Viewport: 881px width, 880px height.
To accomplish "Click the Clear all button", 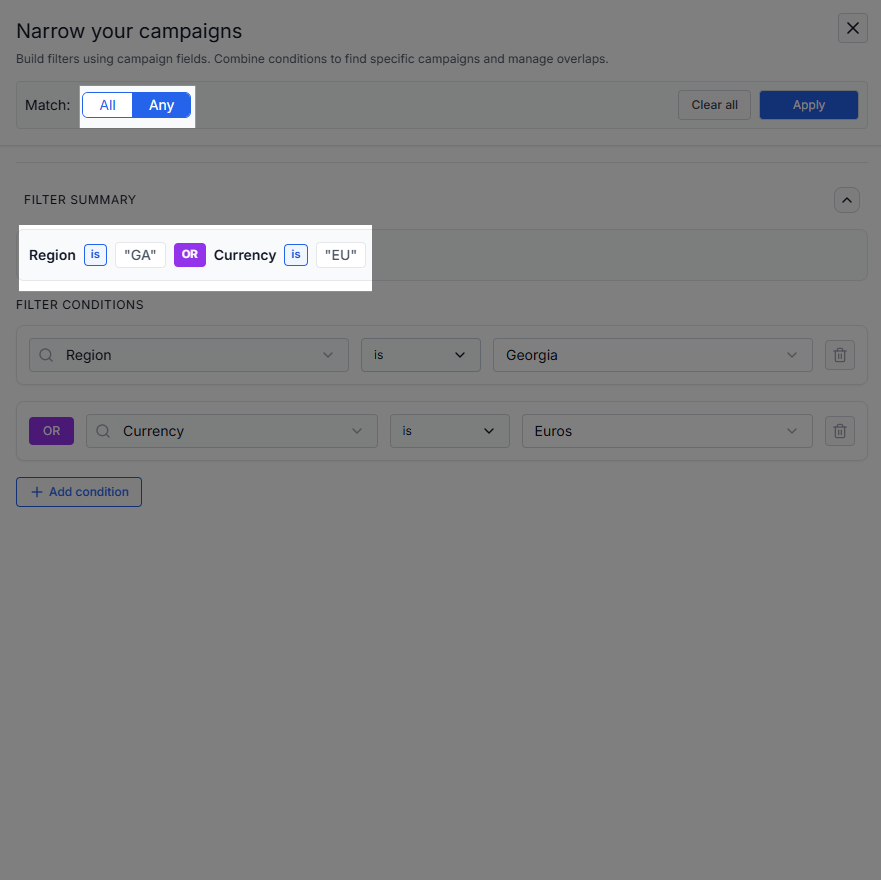I will click(x=714, y=105).
